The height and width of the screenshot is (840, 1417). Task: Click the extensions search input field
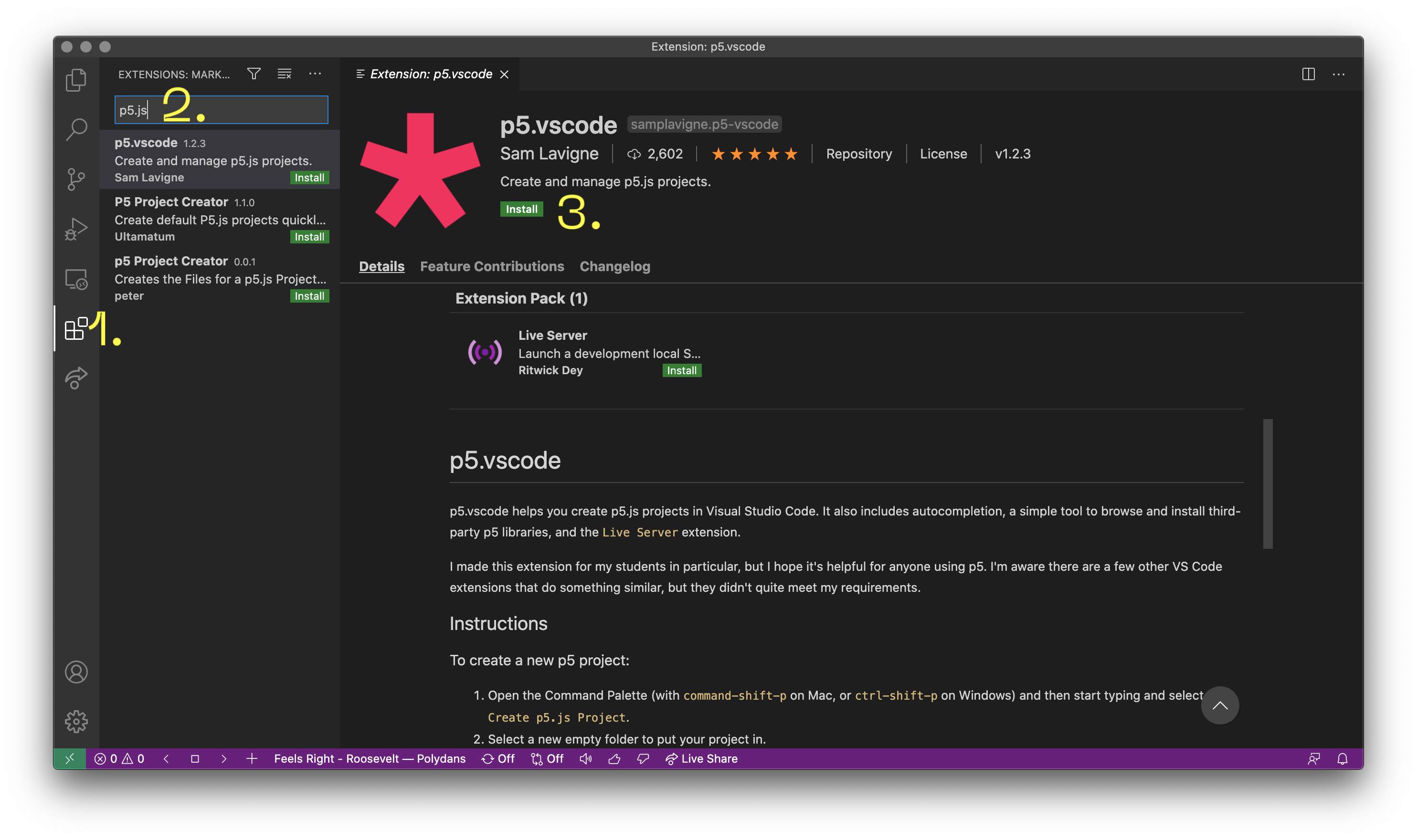[221, 110]
